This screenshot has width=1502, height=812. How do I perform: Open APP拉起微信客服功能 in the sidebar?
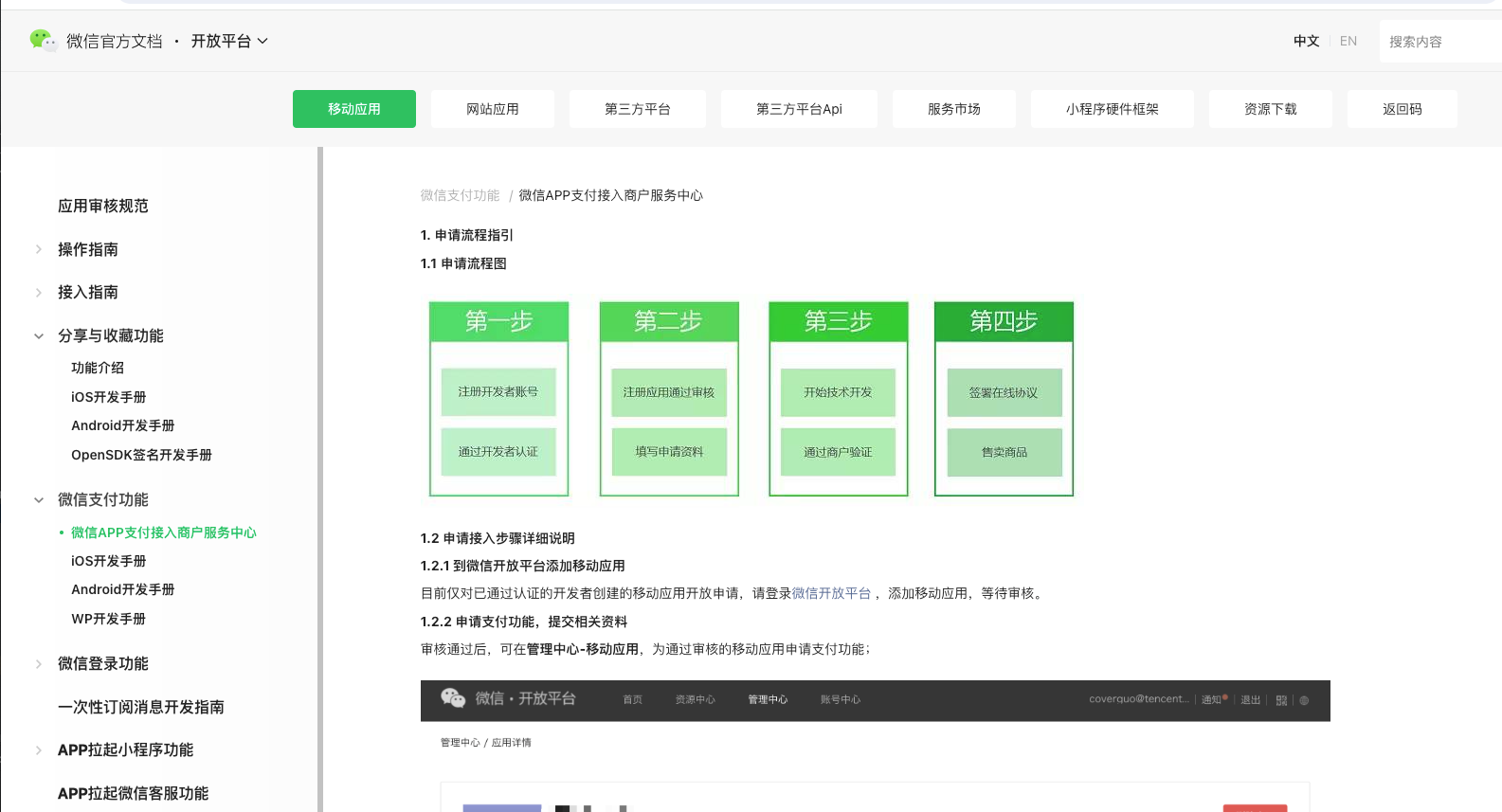pyautogui.click(x=134, y=793)
